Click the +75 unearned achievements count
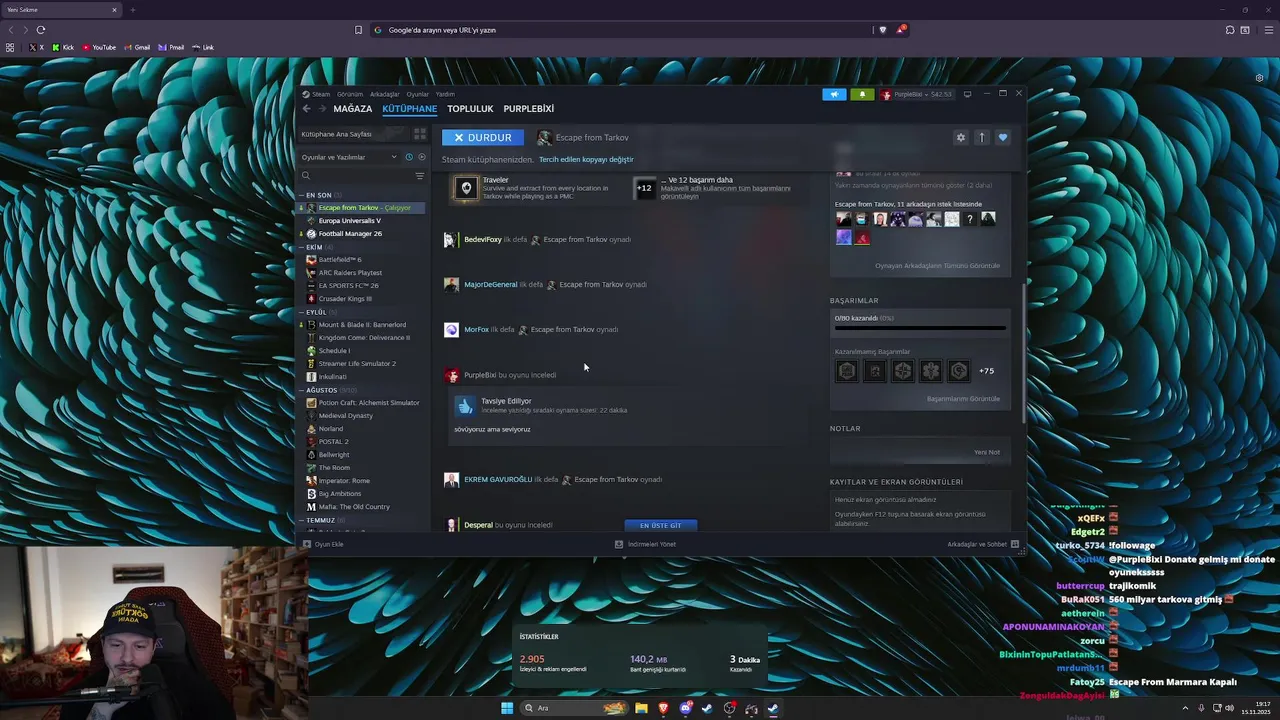 (x=986, y=371)
